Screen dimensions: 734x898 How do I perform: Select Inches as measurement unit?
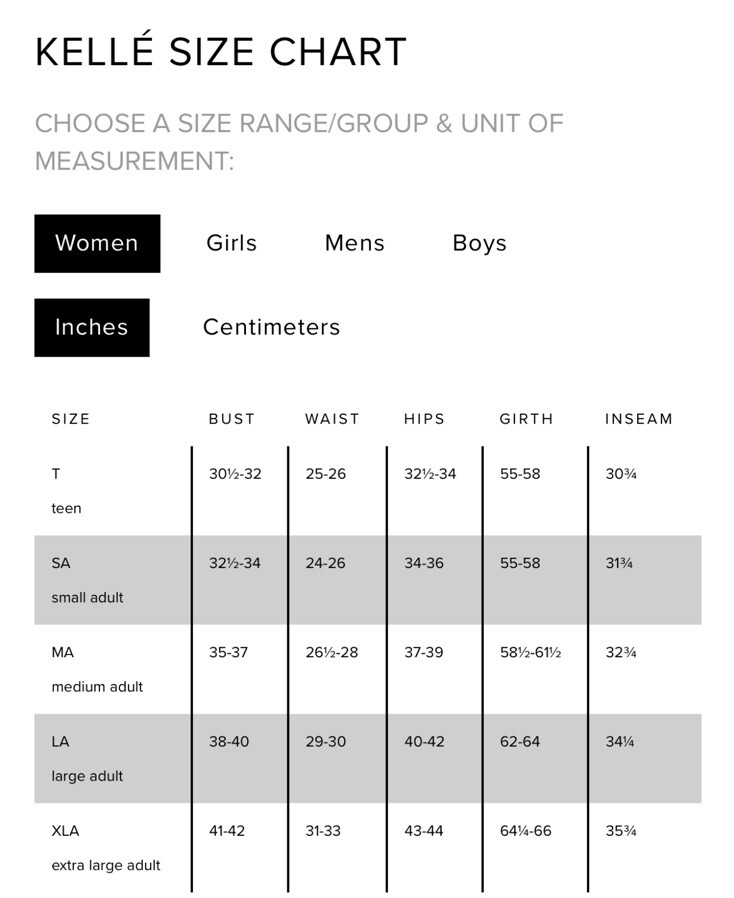[92, 327]
